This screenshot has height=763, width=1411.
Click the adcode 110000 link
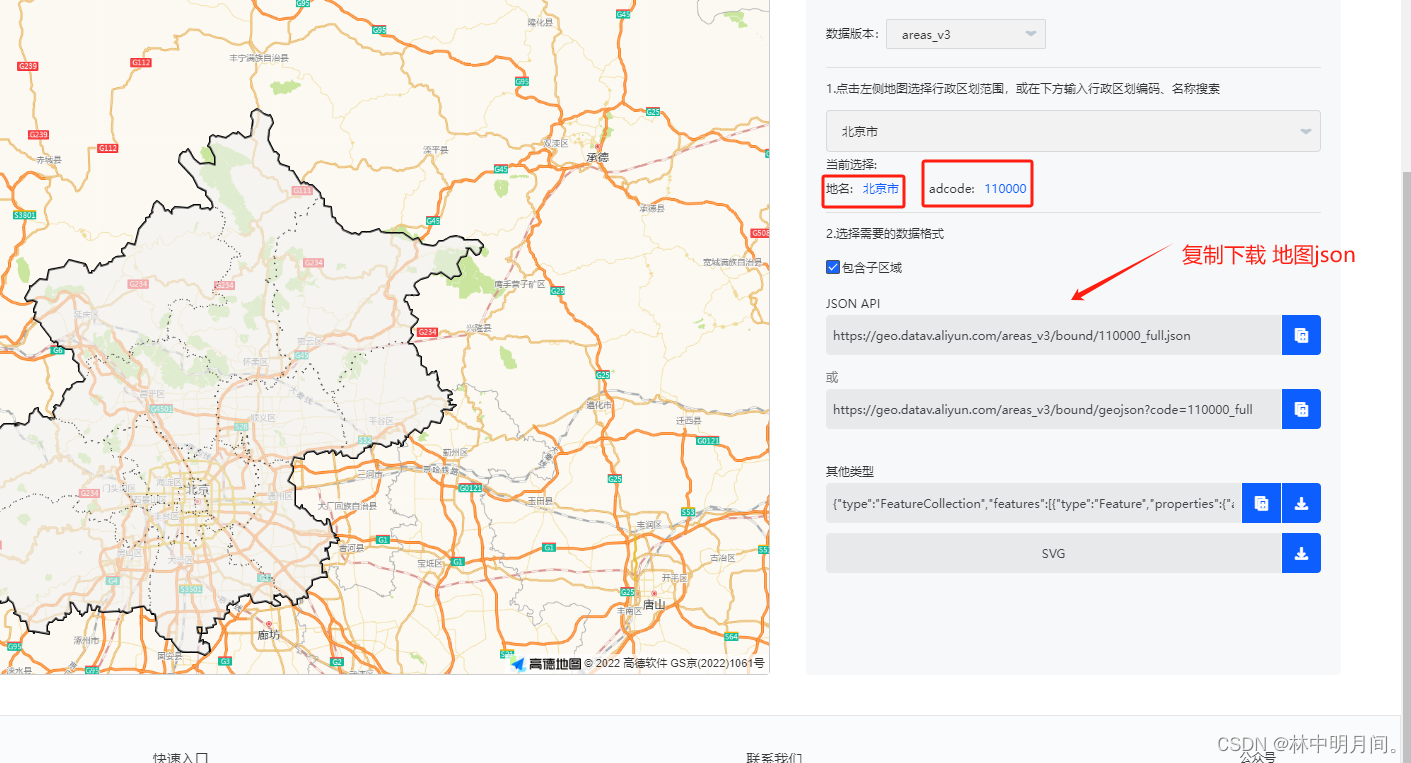tap(1004, 188)
